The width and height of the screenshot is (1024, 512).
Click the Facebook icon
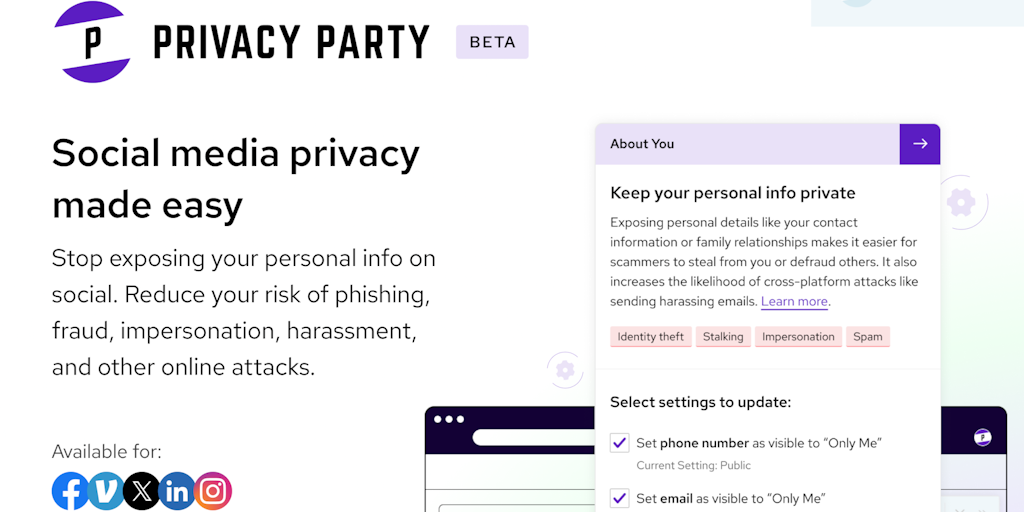[70, 491]
